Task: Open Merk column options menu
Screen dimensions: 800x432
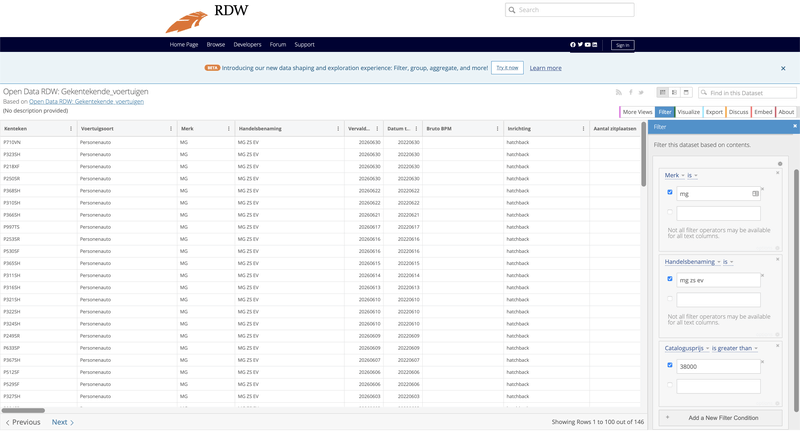Action: pyautogui.click(x=229, y=129)
